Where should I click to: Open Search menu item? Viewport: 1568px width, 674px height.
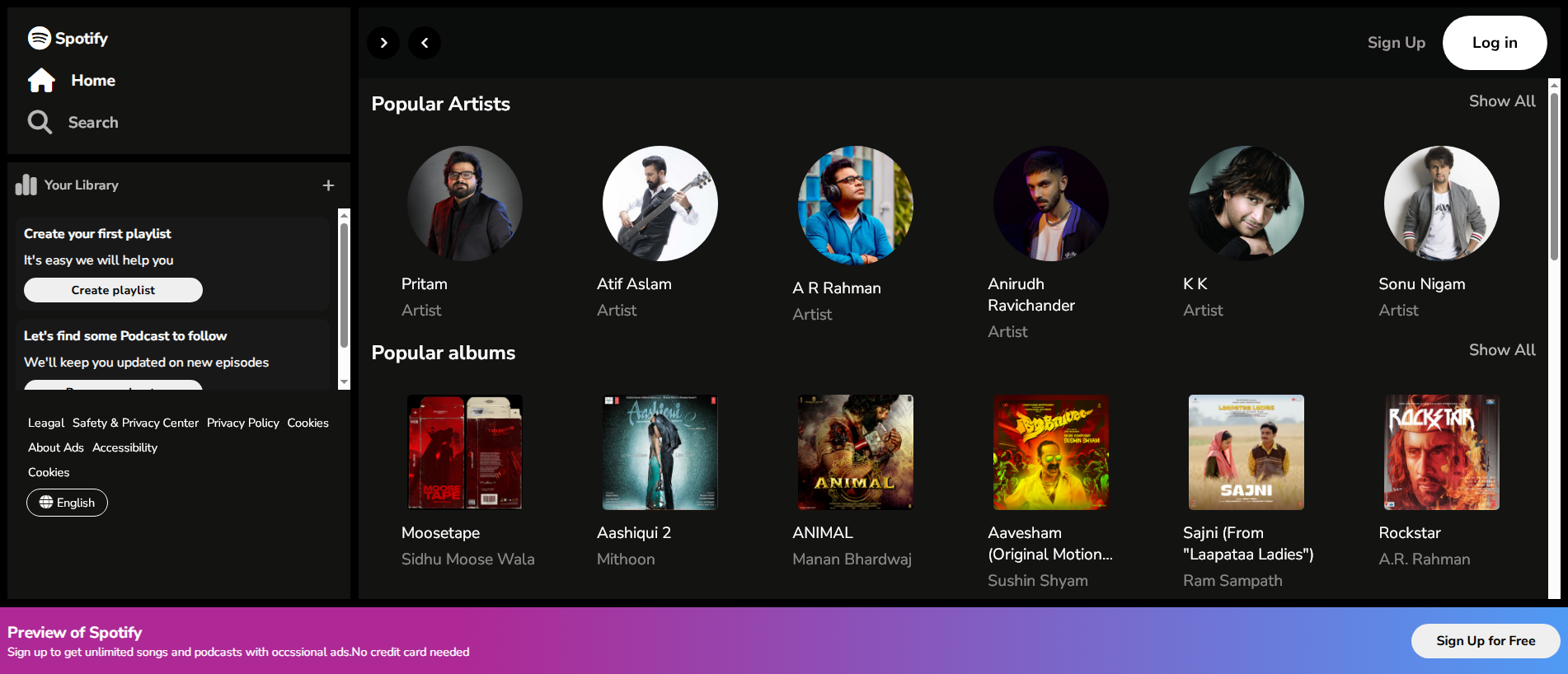(x=93, y=122)
